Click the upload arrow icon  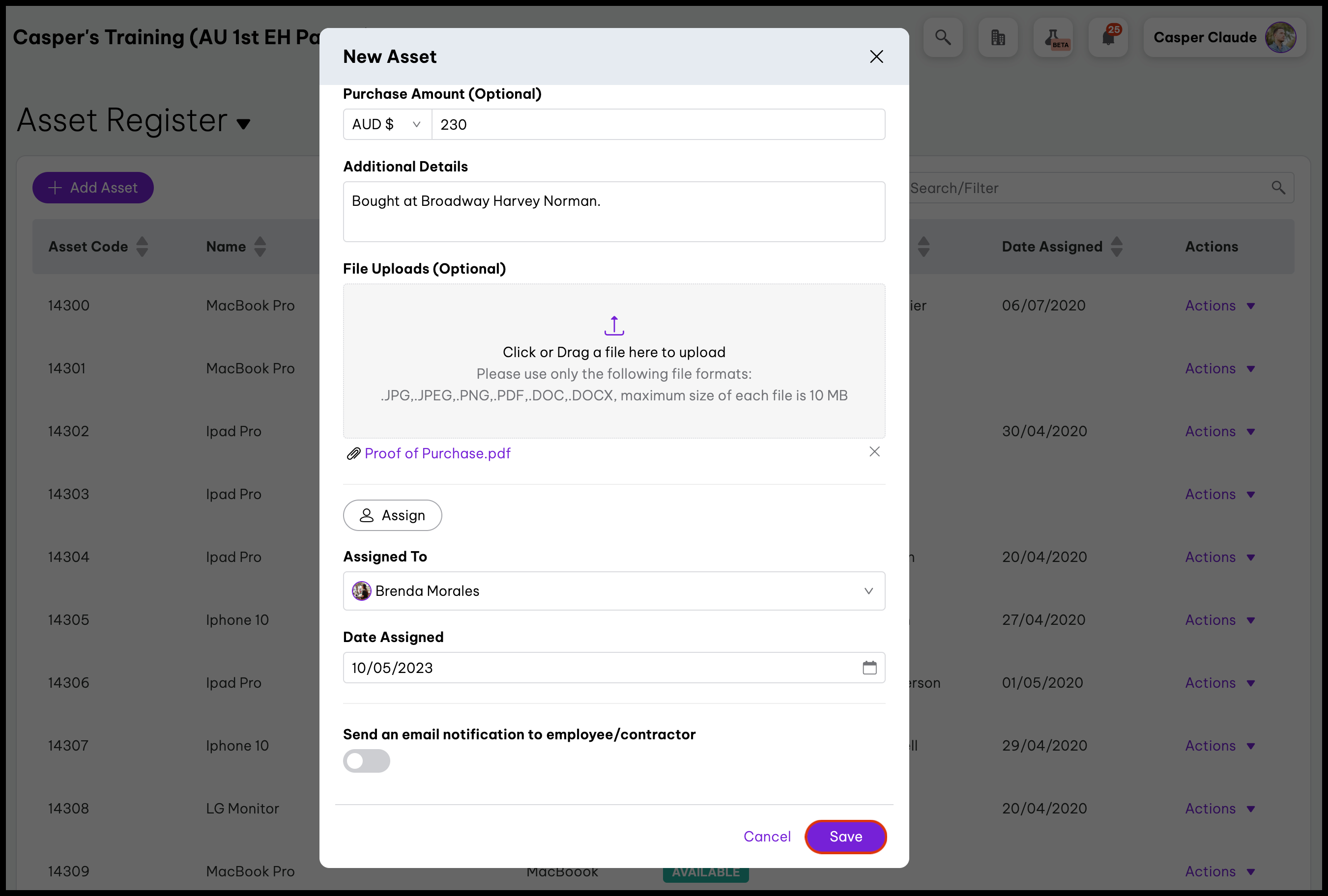[x=614, y=326]
